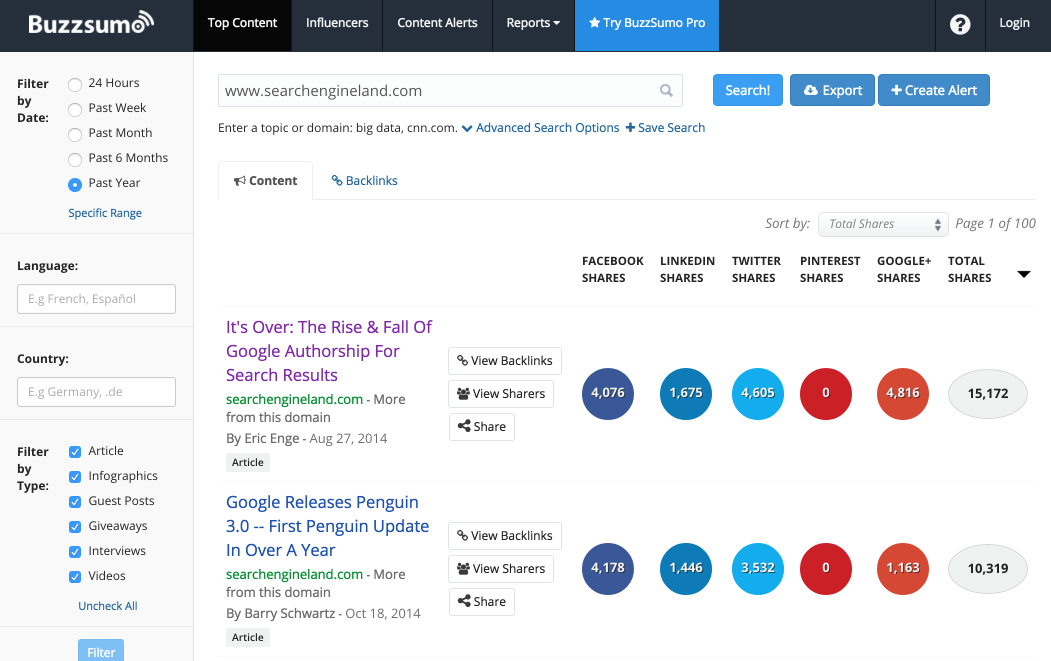Click Article tag under Authorship article

click(x=248, y=463)
